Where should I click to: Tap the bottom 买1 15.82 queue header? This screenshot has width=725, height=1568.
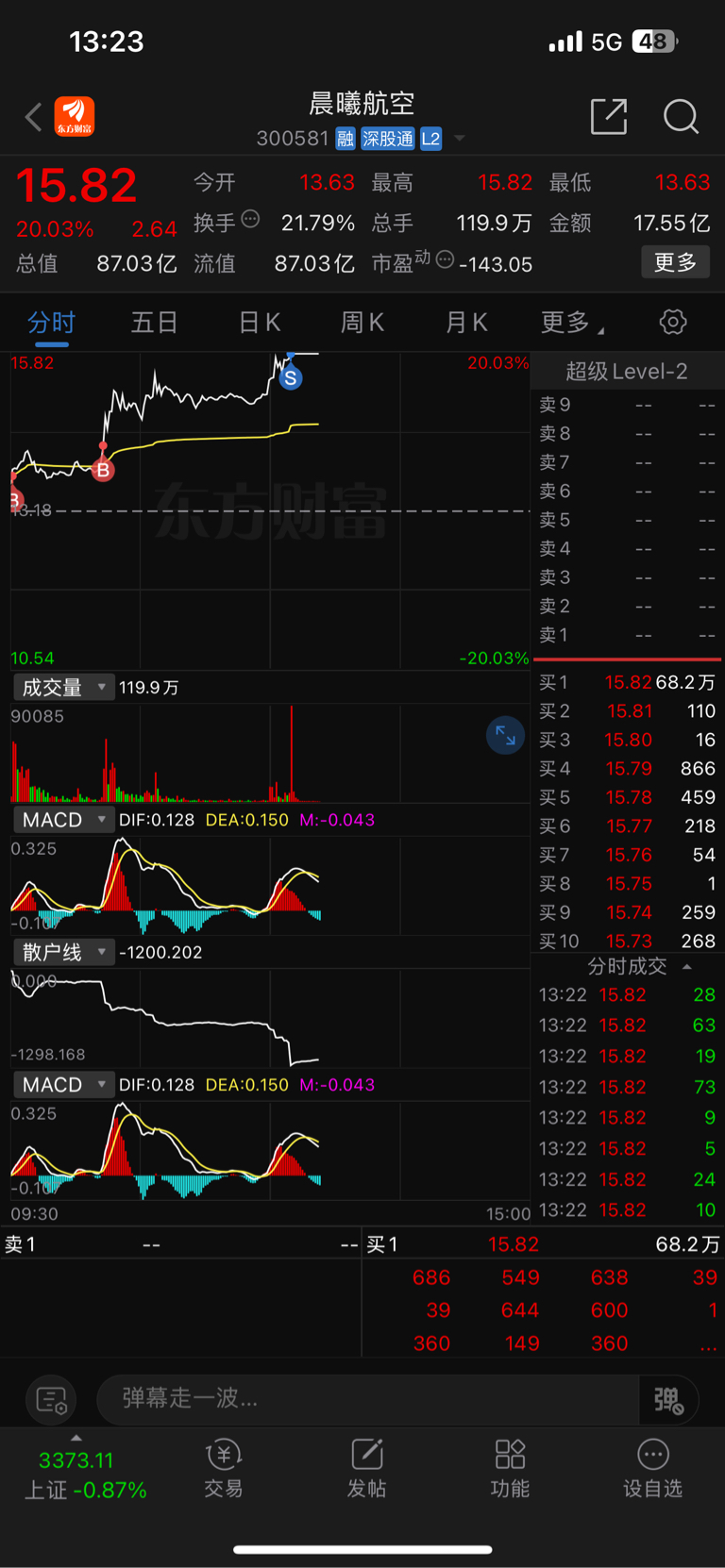coord(543,1244)
